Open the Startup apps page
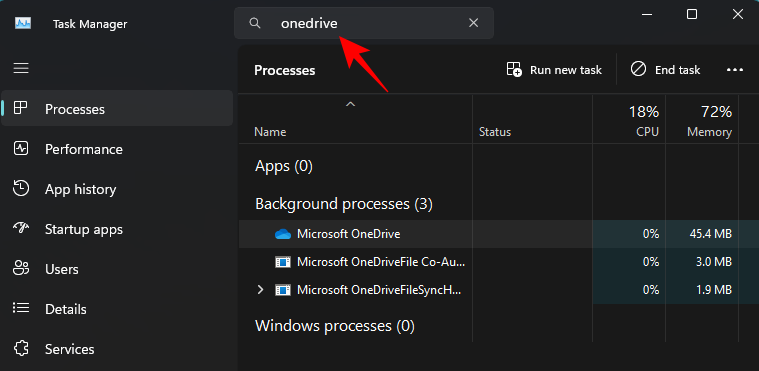759x371 pixels. [117, 229]
